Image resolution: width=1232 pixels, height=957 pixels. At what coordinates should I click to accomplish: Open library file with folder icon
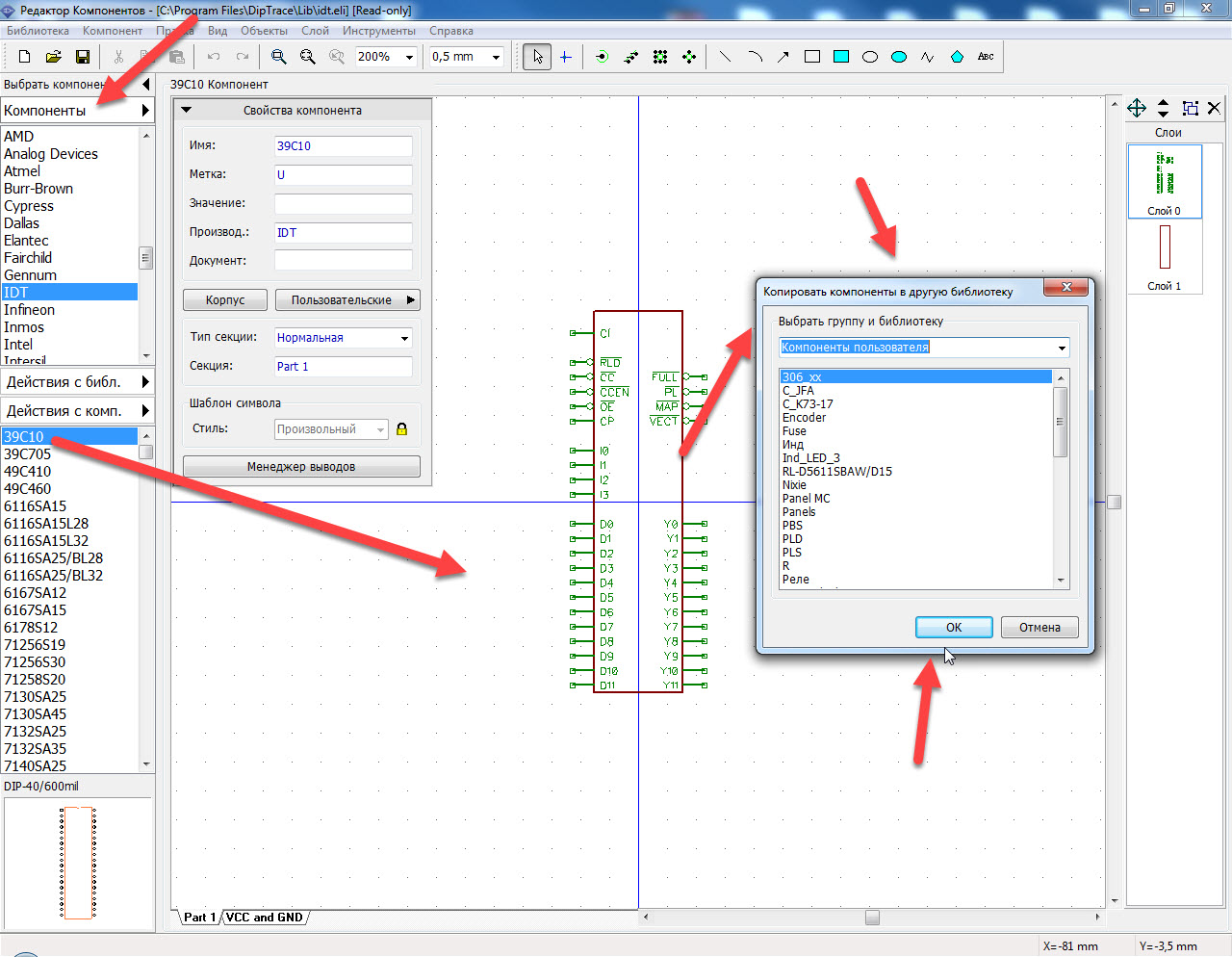point(54,57)
